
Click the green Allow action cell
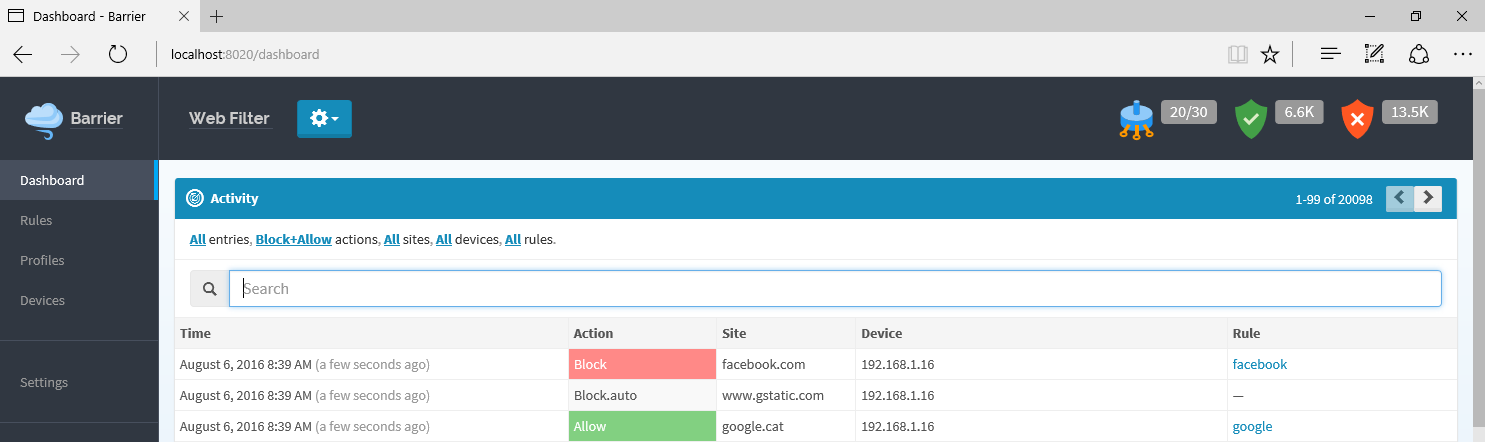642,427
